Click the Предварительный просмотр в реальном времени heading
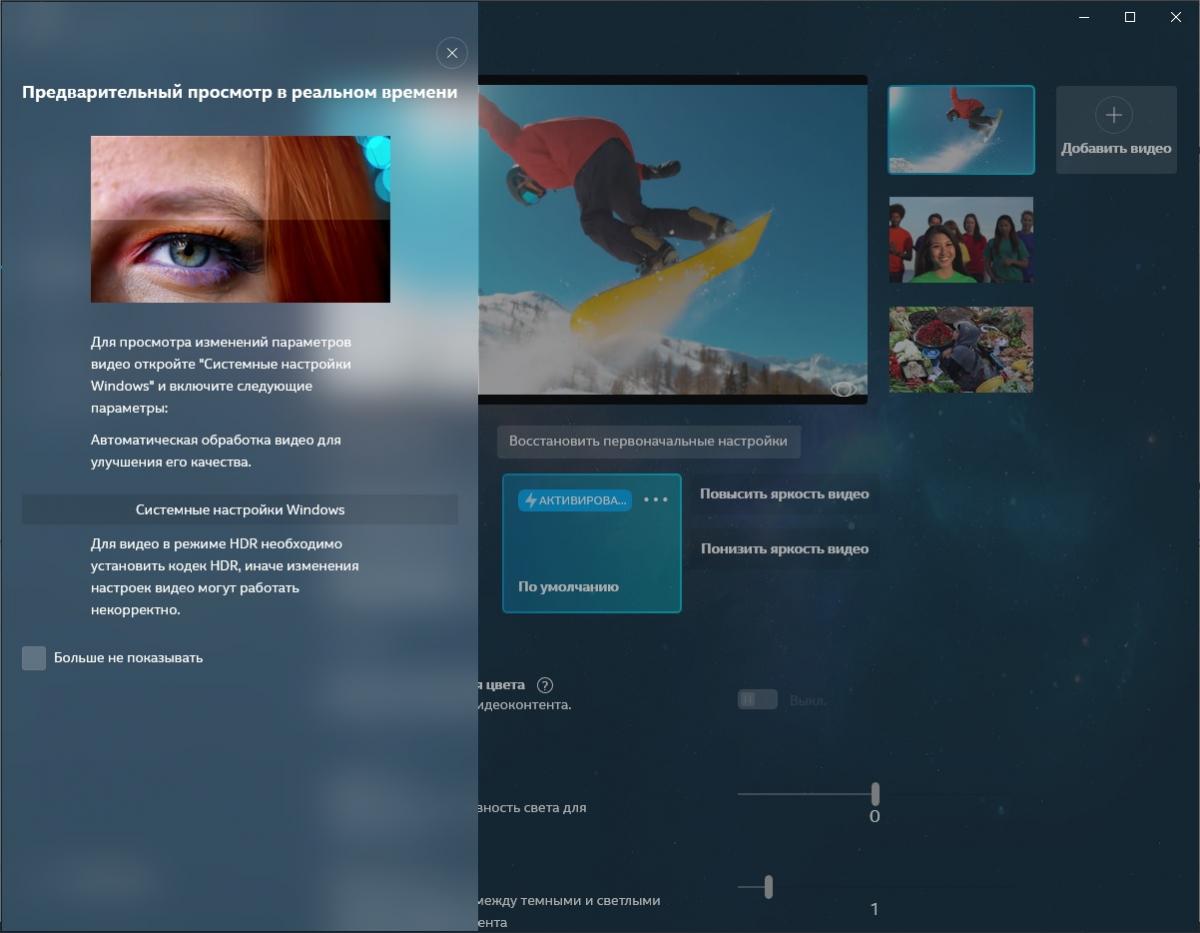The width and height of the screenshot is (1200, 933). click(x=240, y=92)
